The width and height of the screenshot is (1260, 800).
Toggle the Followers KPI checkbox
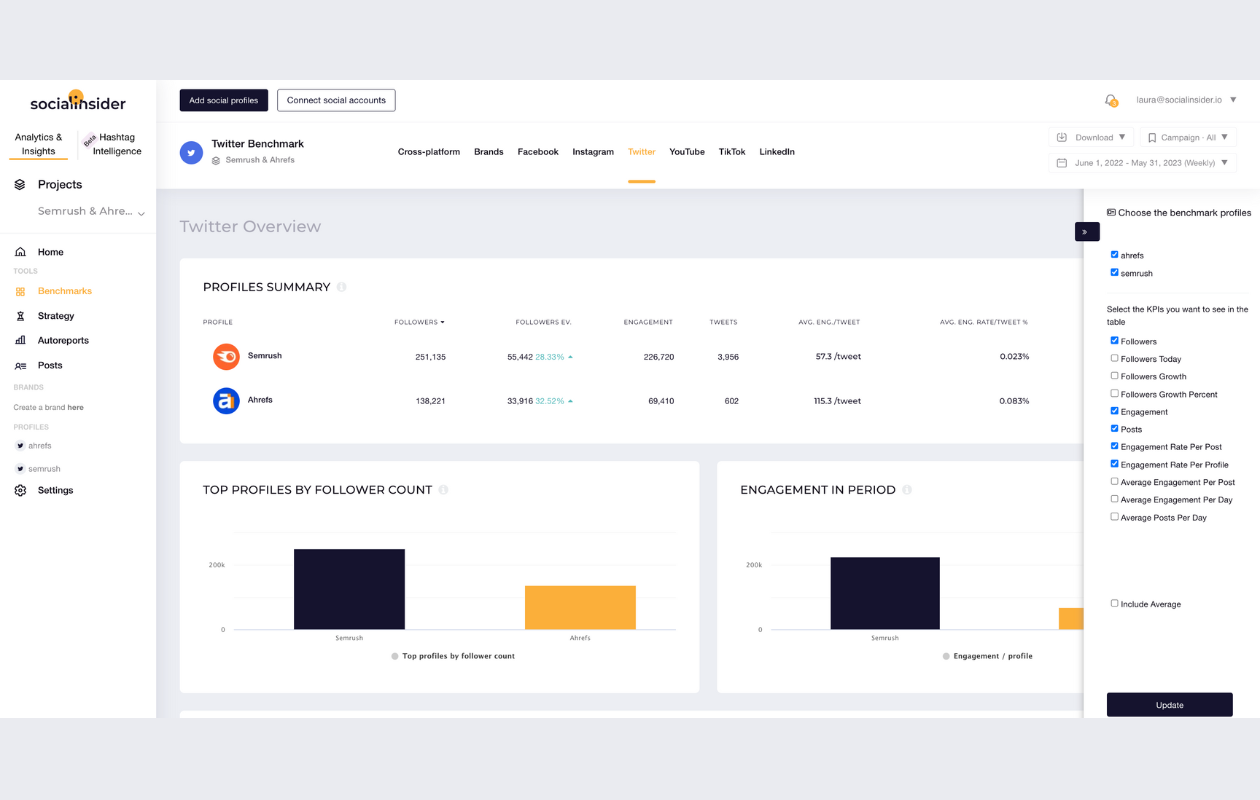(x=1115, y=341)
